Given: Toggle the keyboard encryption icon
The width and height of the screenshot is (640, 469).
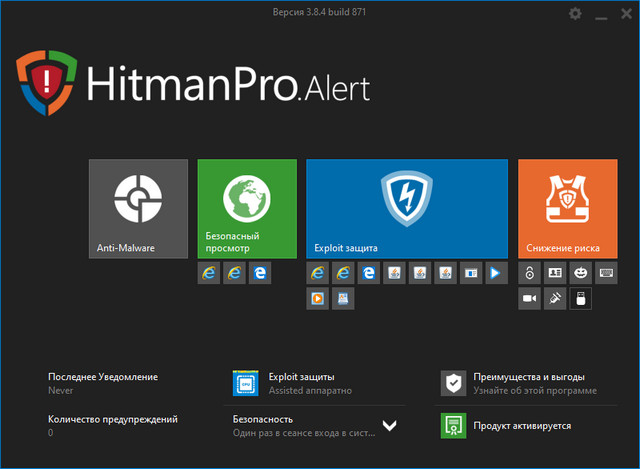Looking at the screenshot, I should coord(607,273).
